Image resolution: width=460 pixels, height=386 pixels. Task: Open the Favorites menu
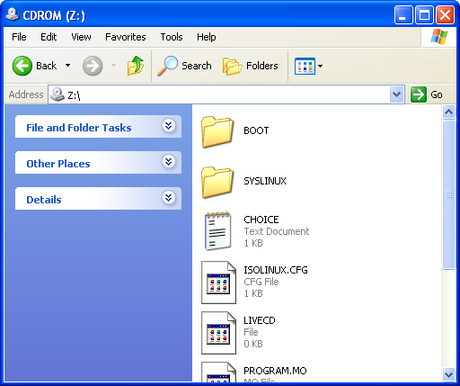[x=126, y=37]
